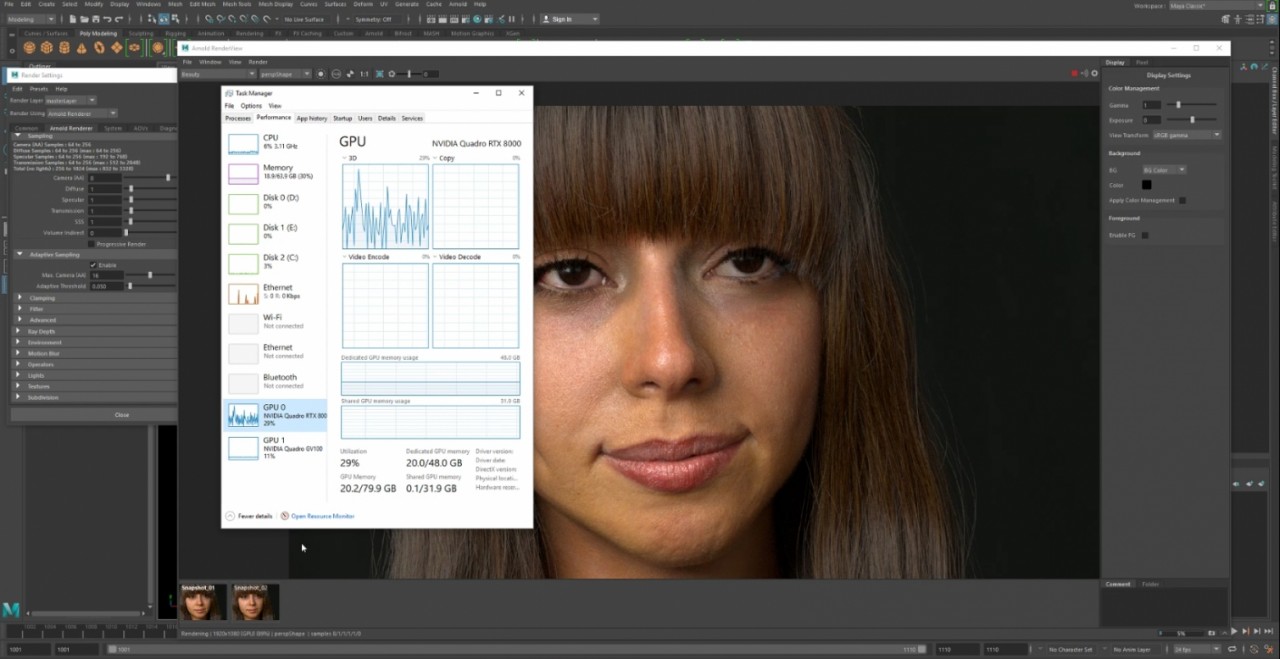Click the polygon sphere shelf icon
Viewport: 1280px width, 659px height.
29,47
